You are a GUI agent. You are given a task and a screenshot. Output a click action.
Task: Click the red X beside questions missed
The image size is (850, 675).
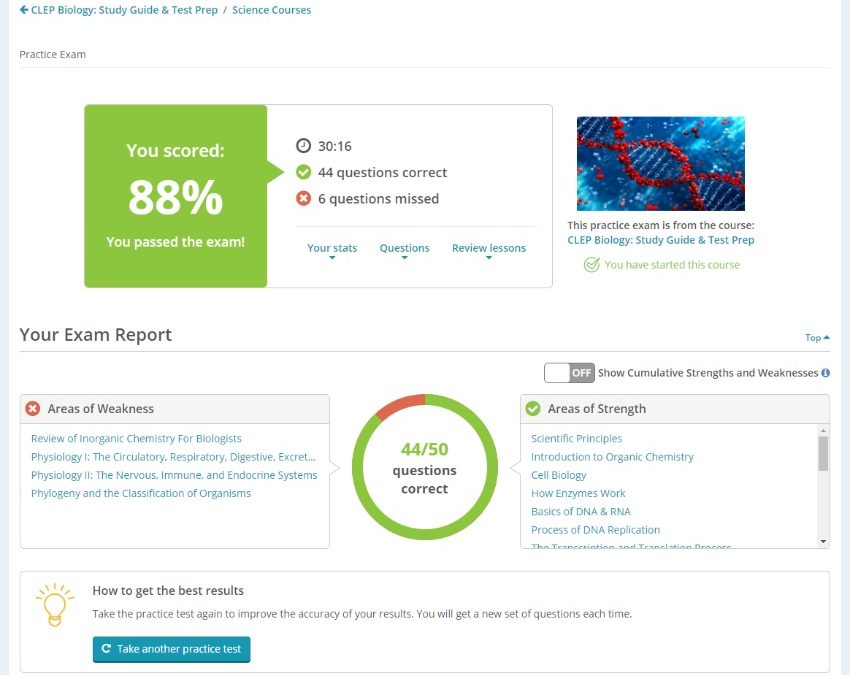coord(303,198)
